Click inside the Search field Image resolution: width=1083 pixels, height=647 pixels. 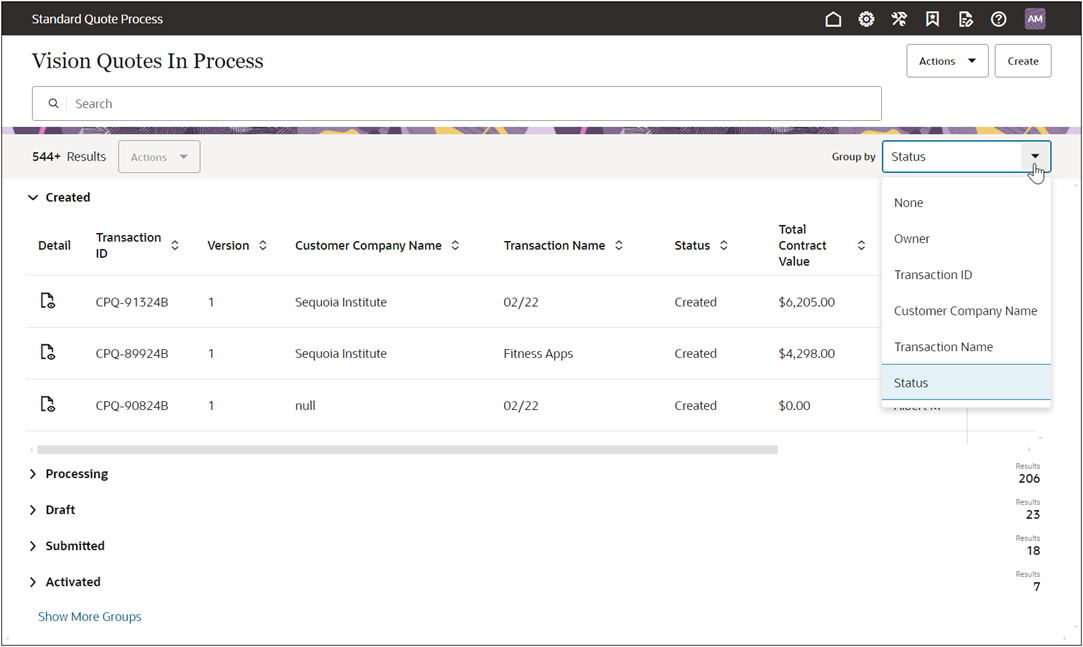coord(300,103)
